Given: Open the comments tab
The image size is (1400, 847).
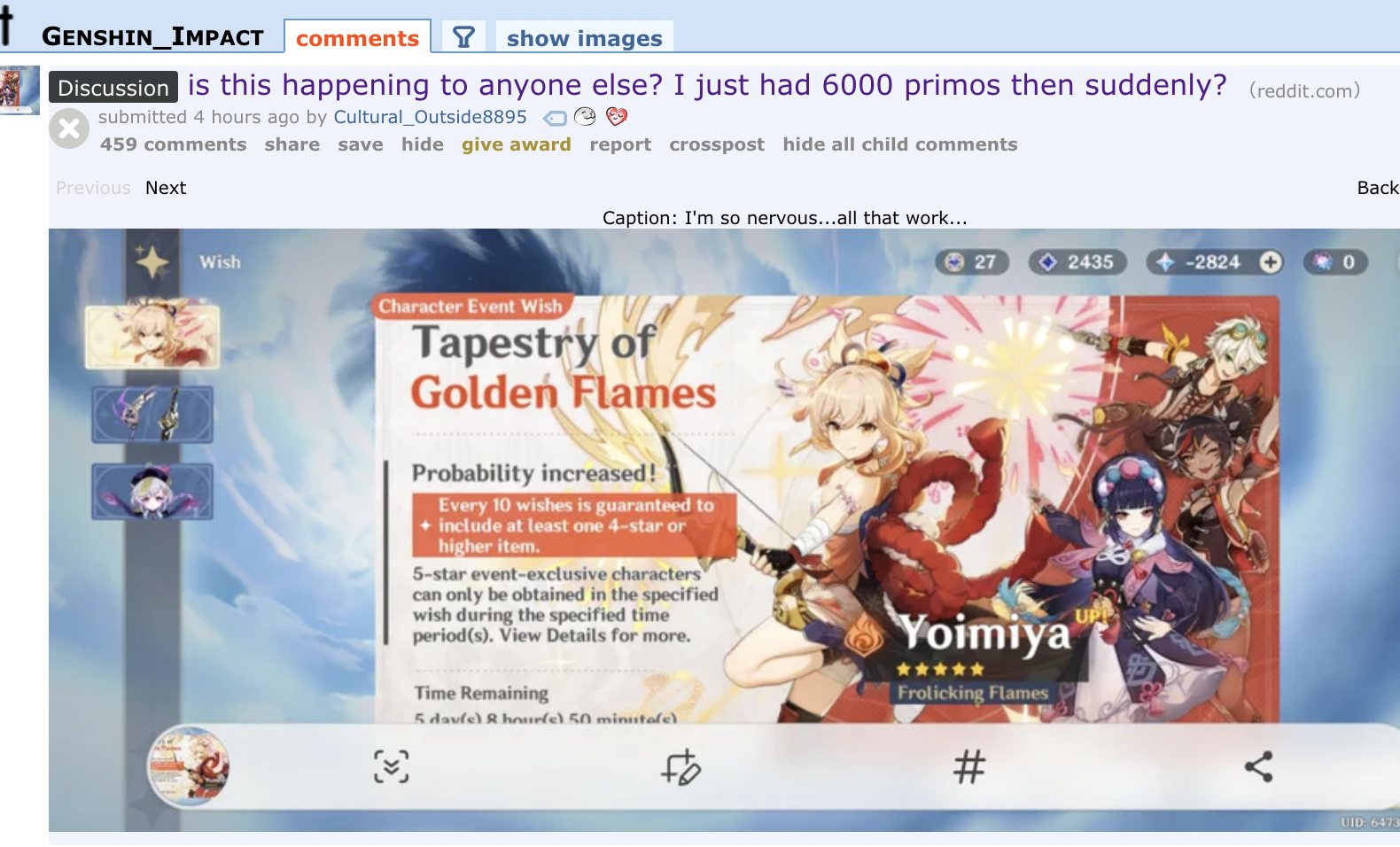Looking at the screenshot, I should (357, 38).
